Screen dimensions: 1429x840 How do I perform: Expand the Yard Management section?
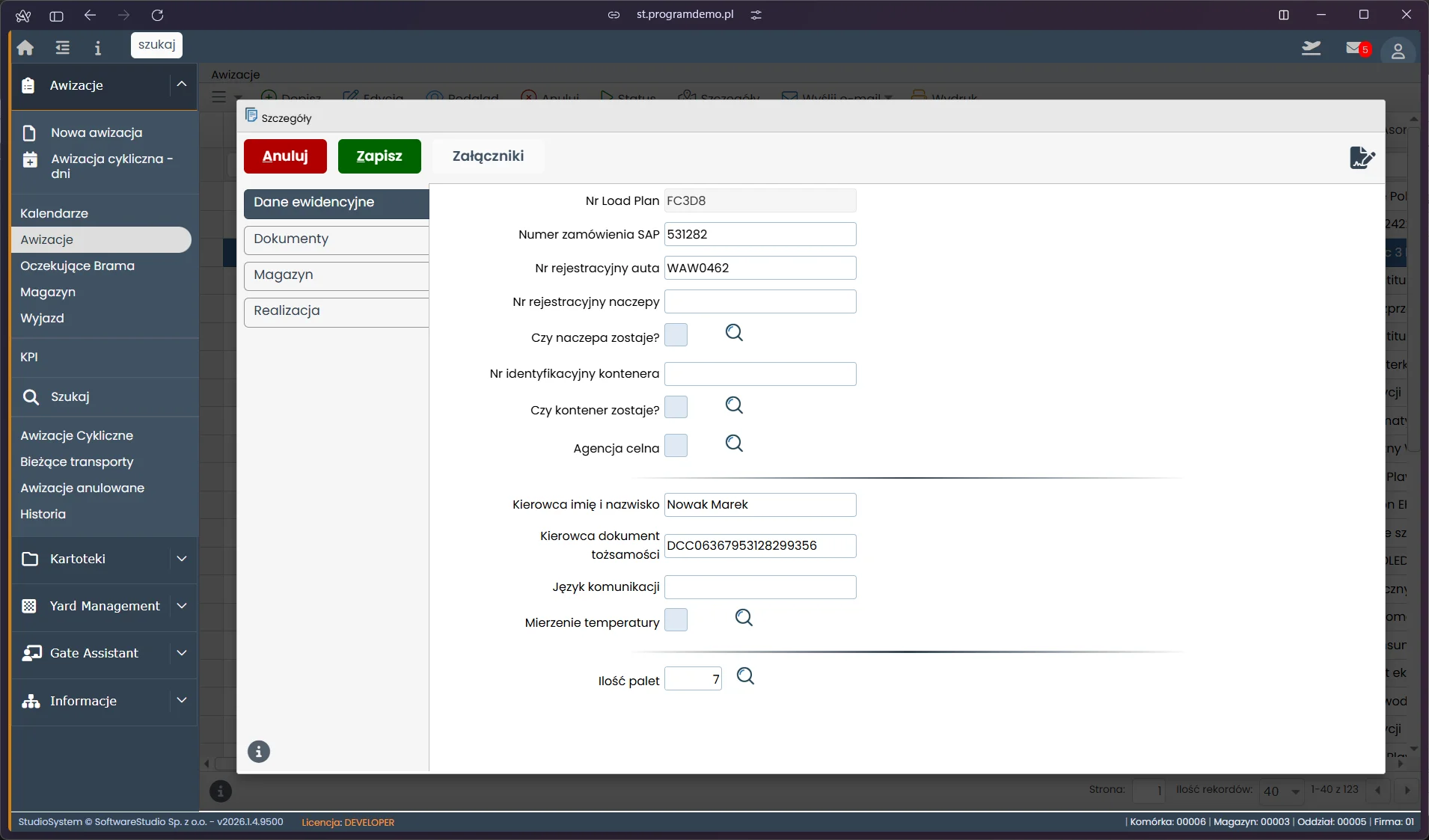(x=182, y=606)
